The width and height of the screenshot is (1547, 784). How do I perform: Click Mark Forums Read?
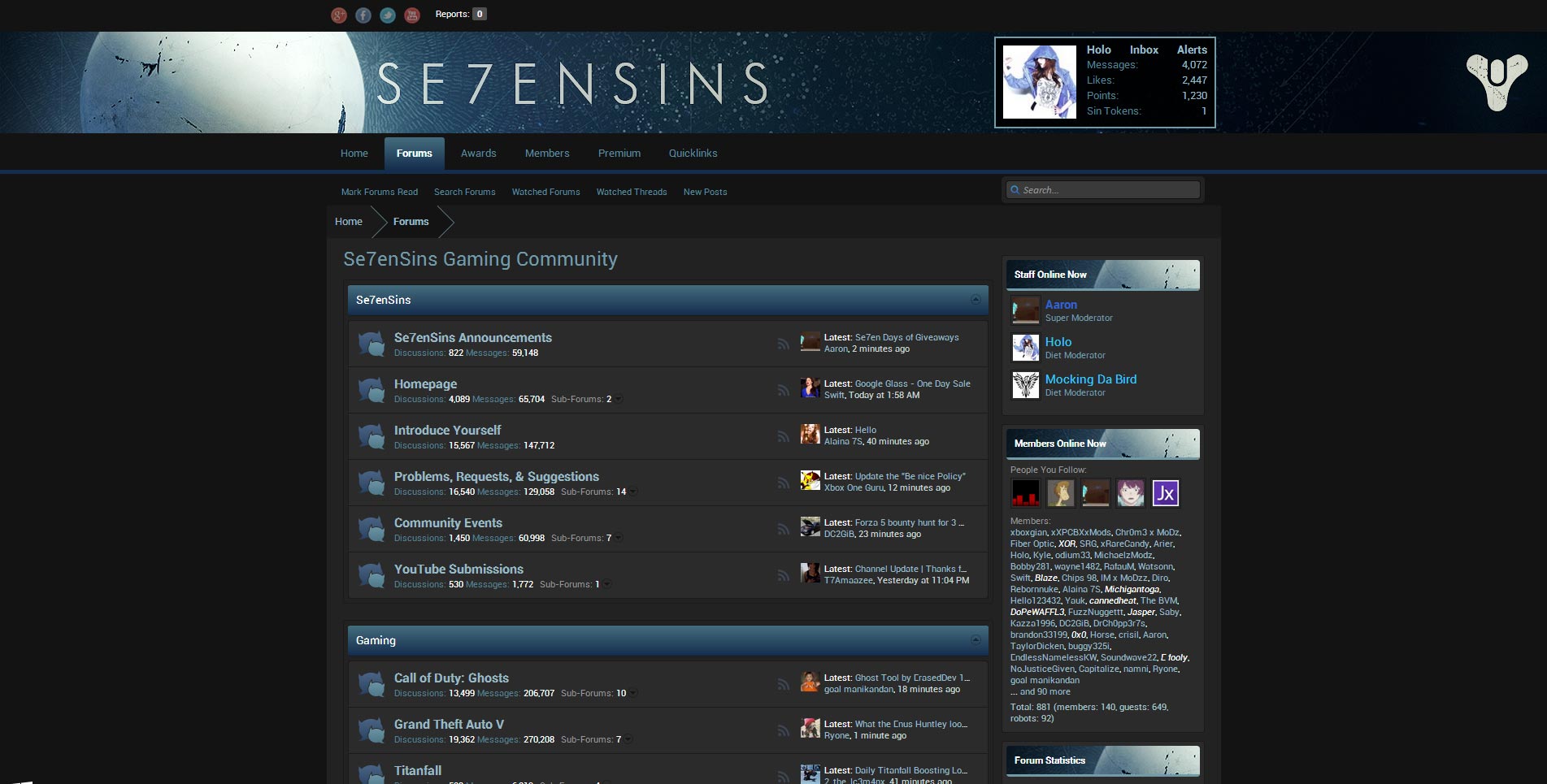(380, 193)
